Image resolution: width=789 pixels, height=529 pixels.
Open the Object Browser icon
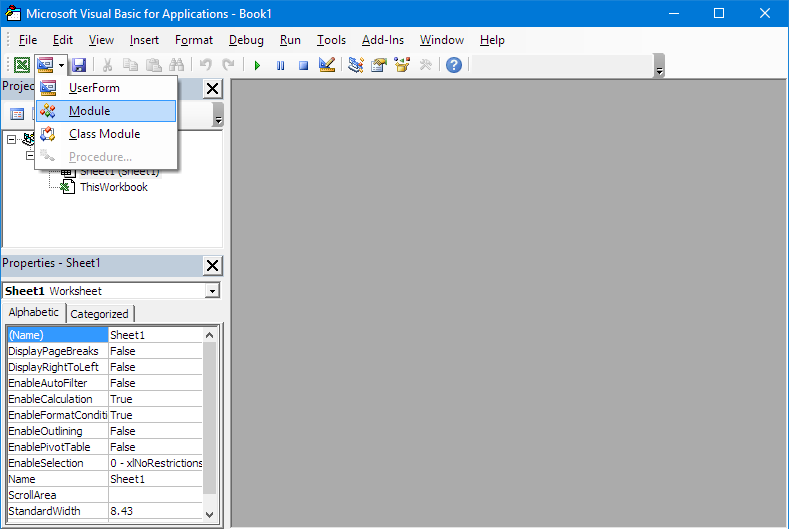[402, 65]
